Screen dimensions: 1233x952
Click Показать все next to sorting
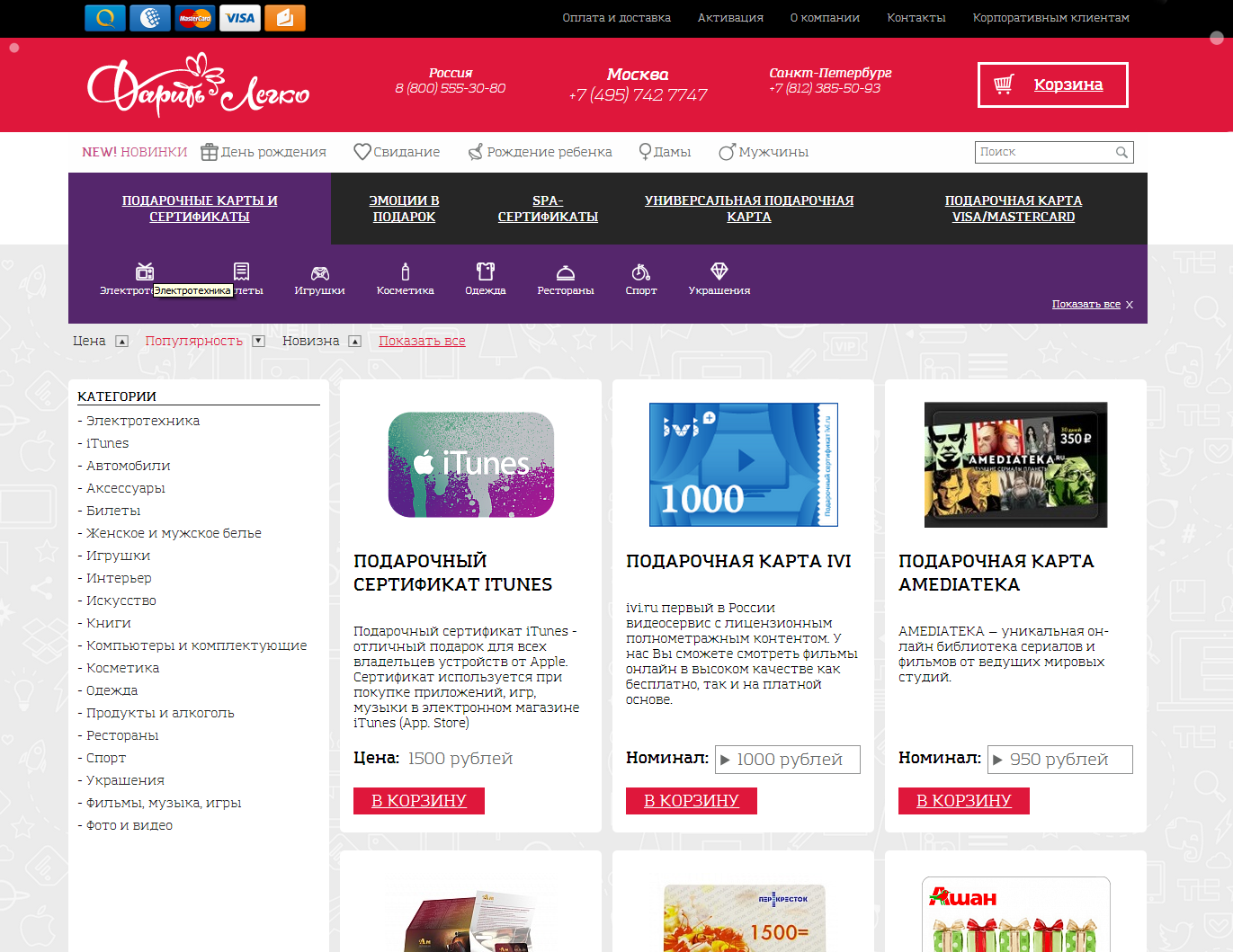422,342
